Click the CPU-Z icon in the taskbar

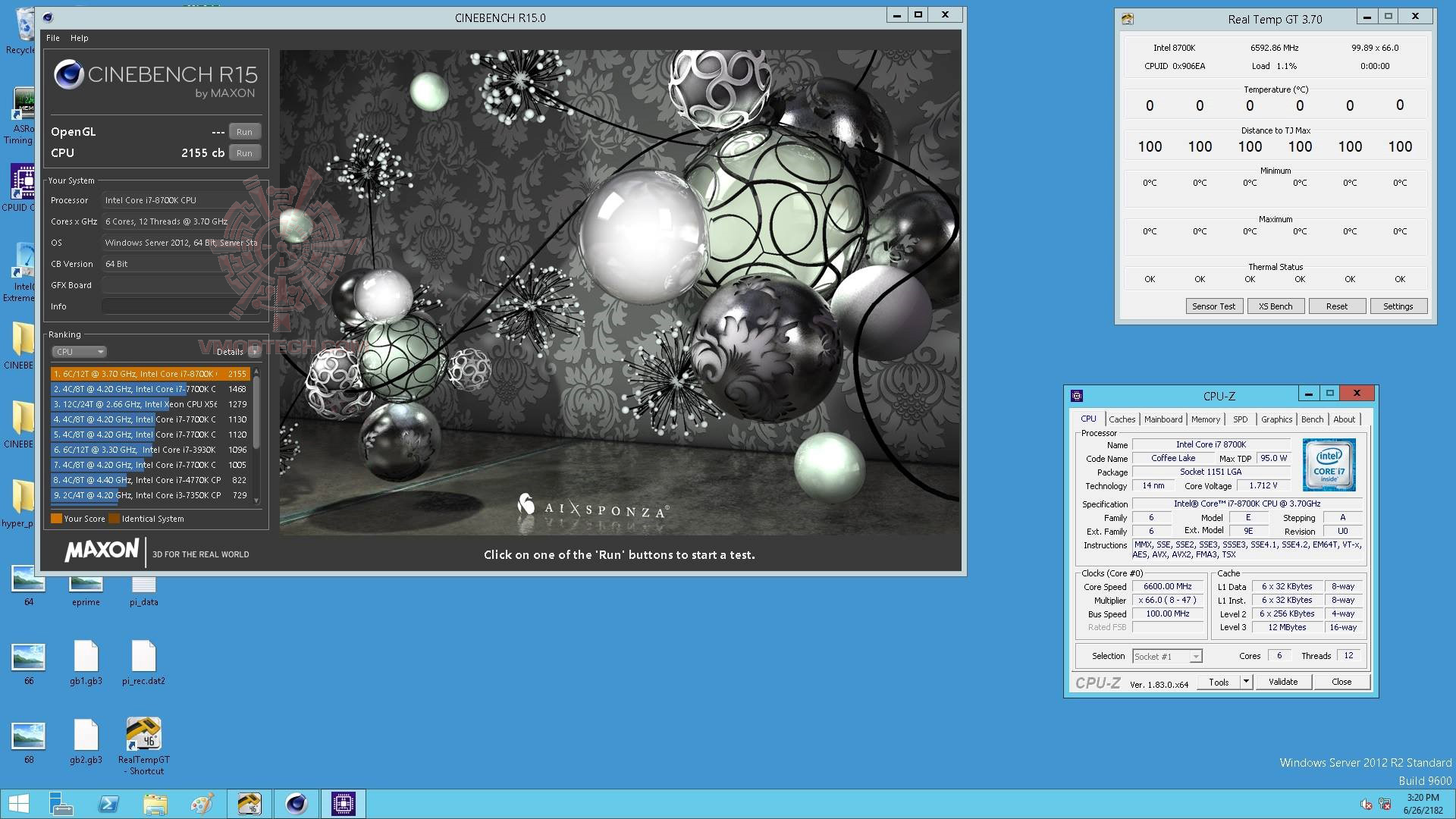(x=343, y=804)
